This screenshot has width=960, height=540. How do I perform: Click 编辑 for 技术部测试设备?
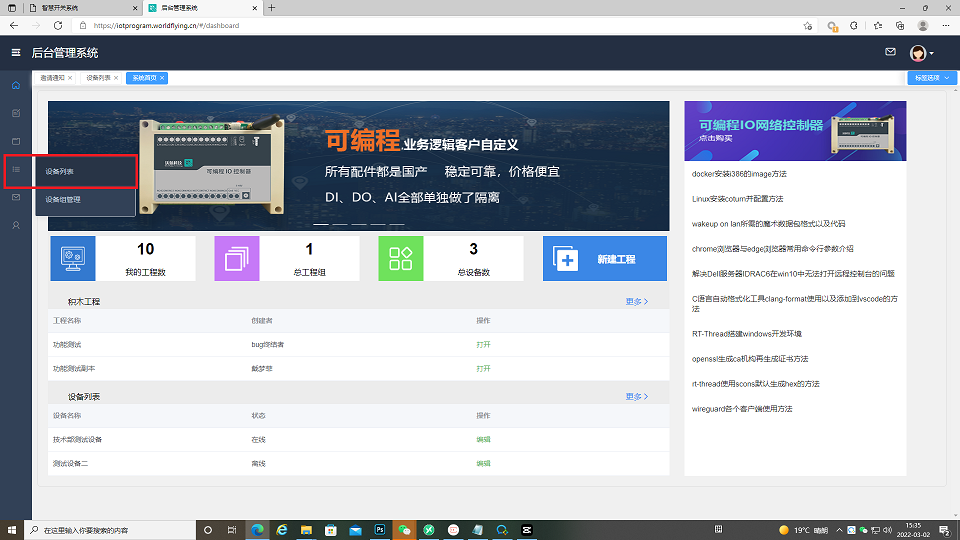click(x=484, y=440)
